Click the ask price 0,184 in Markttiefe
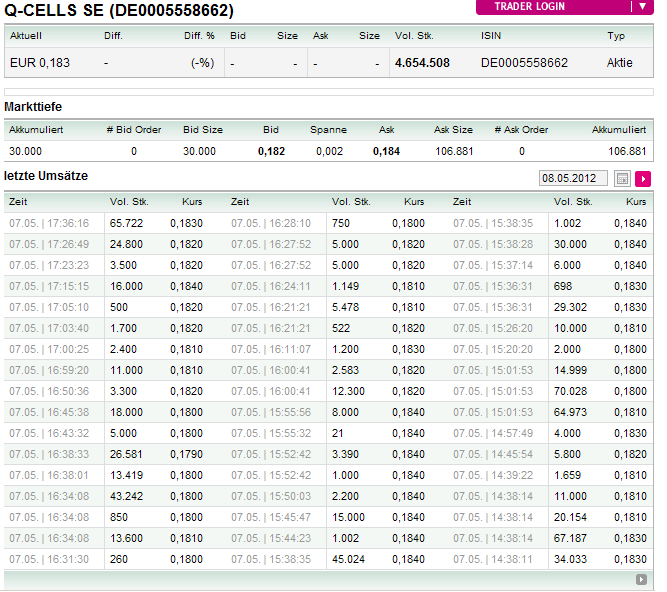The width and height of the screenshot is (667, 592). pos(386,151)
